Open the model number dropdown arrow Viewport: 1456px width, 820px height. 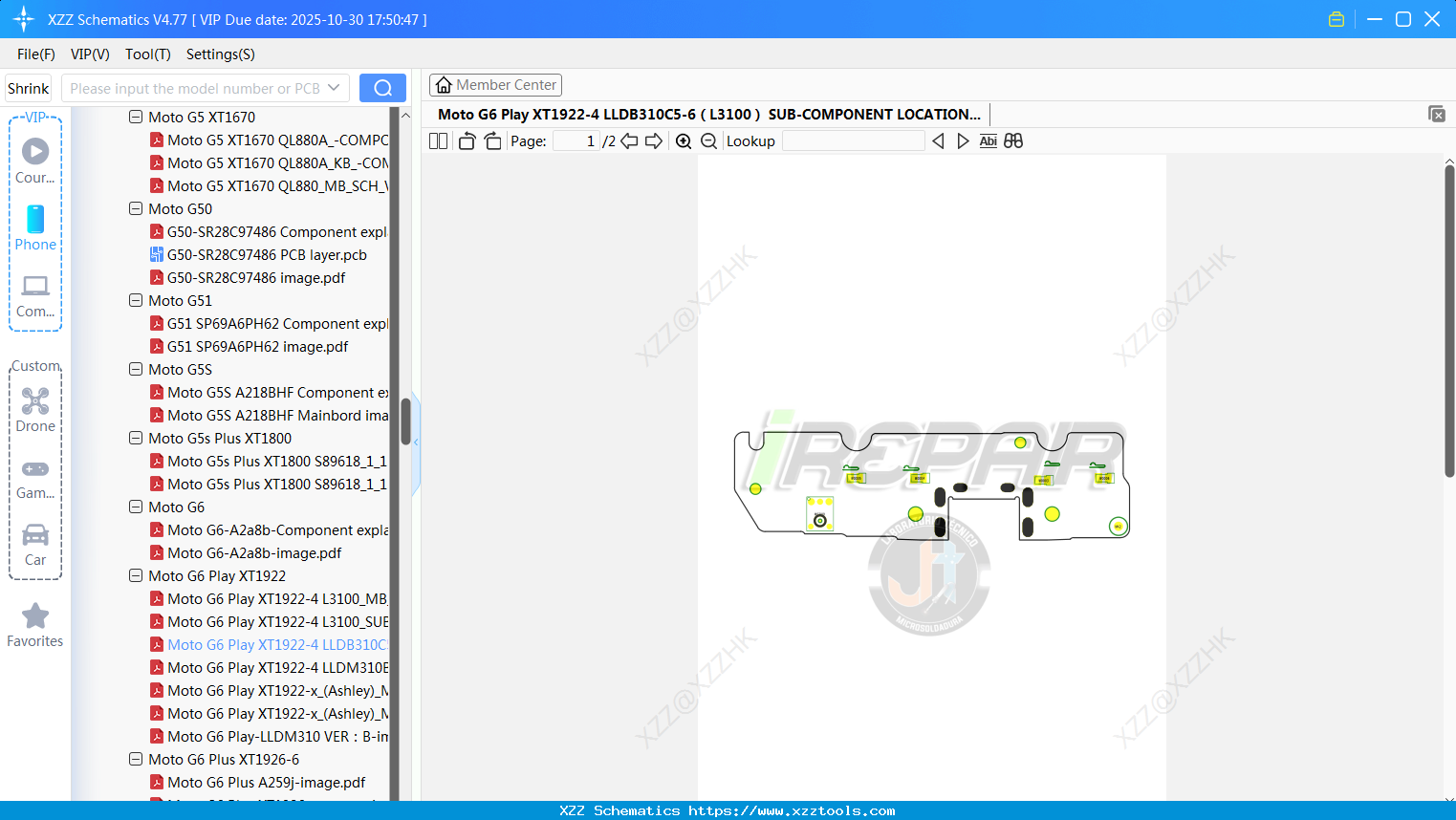334,88
